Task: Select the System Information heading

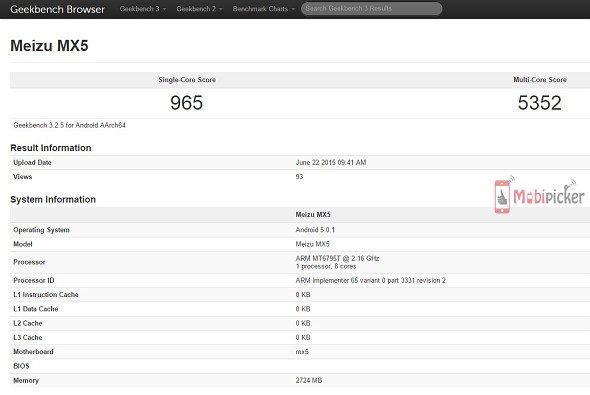Action: (53, 199)
